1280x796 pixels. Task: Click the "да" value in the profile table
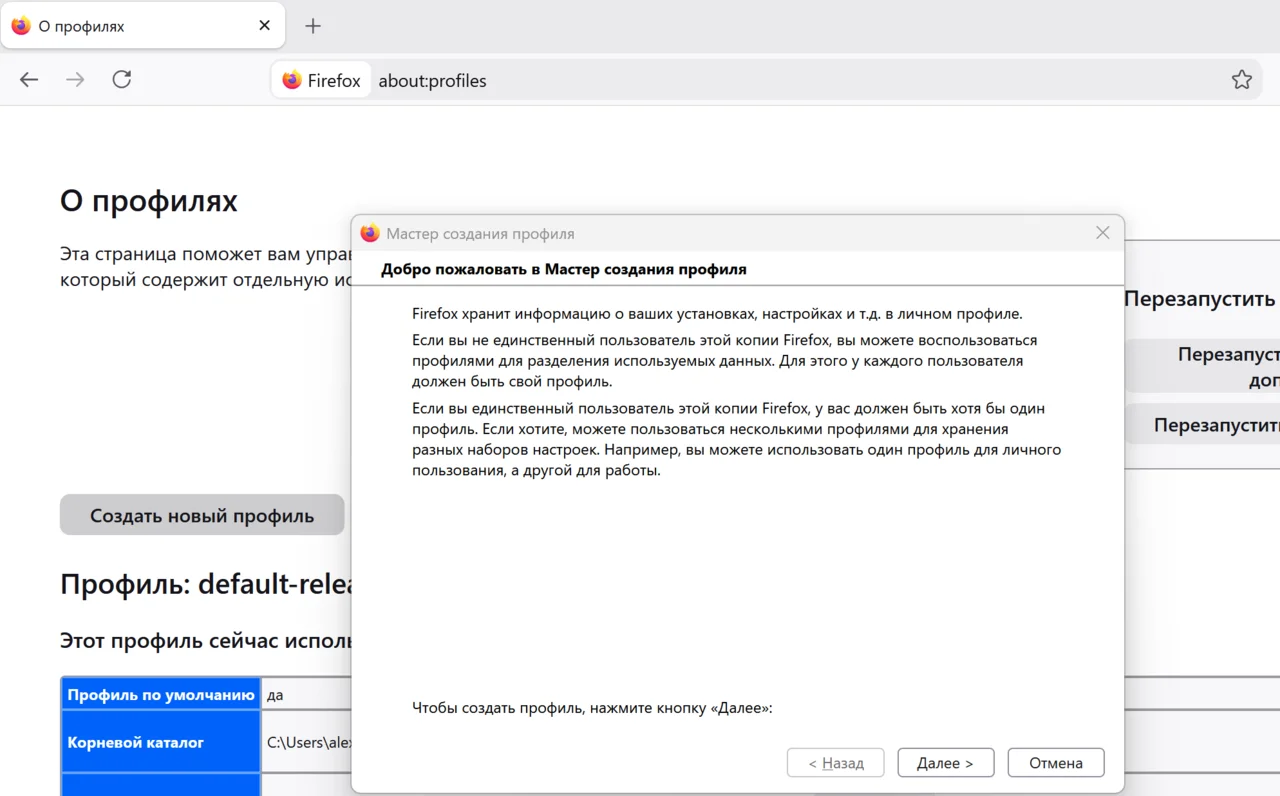pyautogui.click(x=276, y=694)
